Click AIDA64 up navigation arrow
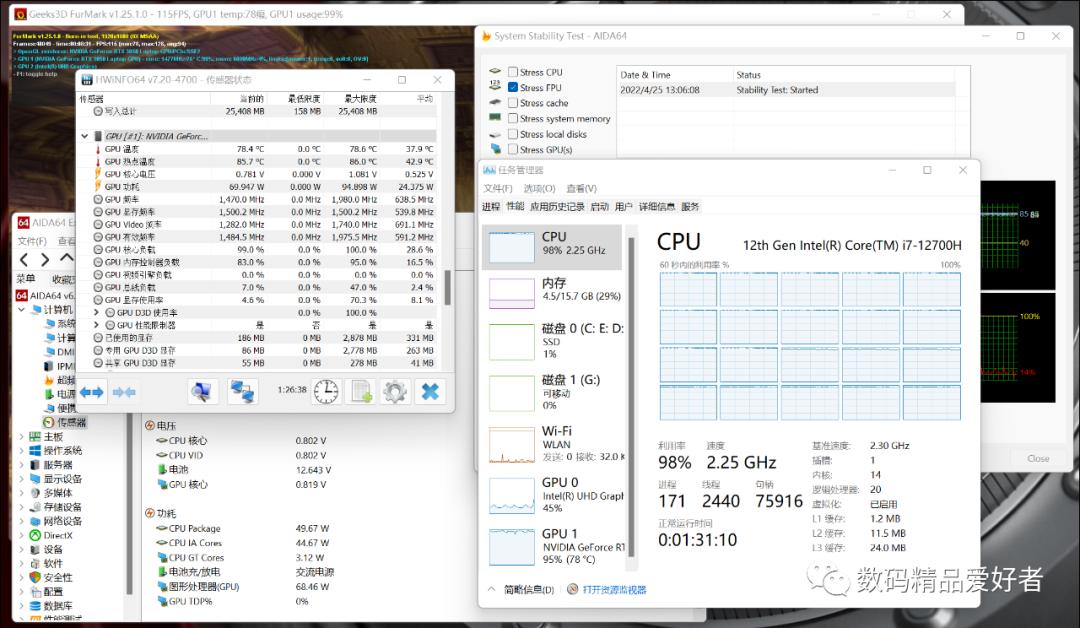Screen dimensions: 1080x628 click(x=67, y=258)
